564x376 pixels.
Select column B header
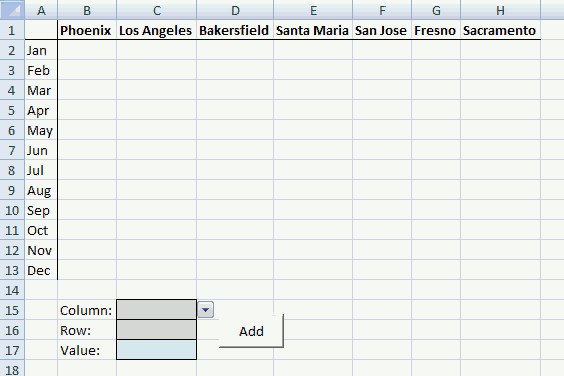pos(87,10)
